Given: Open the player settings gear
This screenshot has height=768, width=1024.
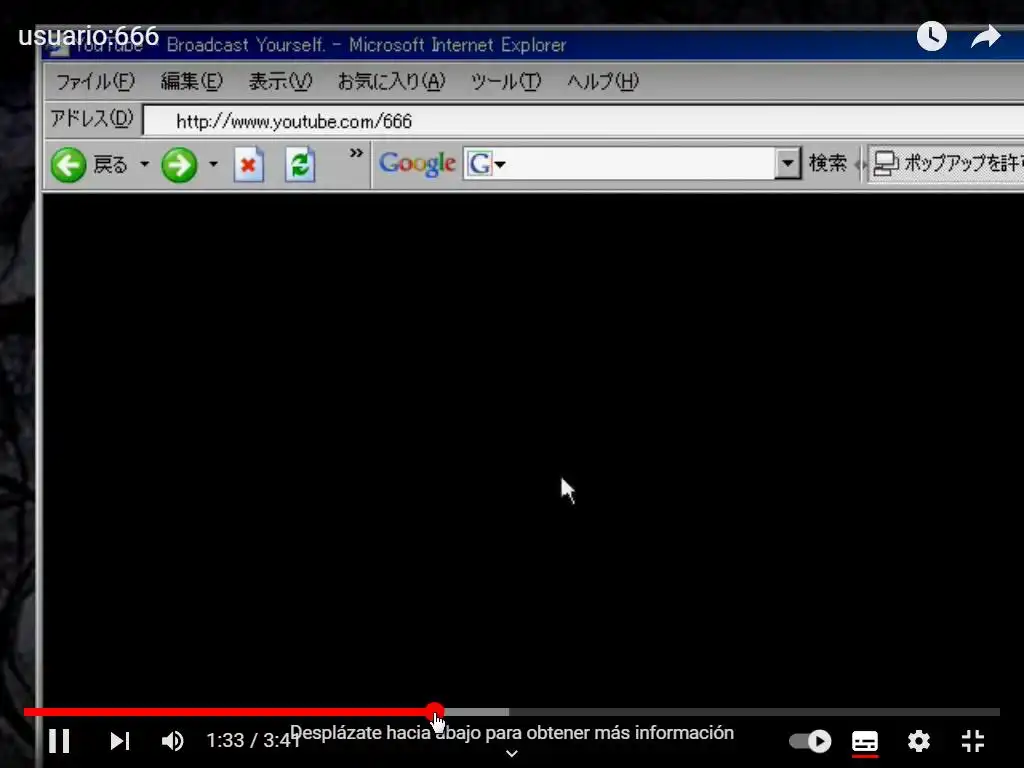Looking at the screenshot, I should click(919, 741).
